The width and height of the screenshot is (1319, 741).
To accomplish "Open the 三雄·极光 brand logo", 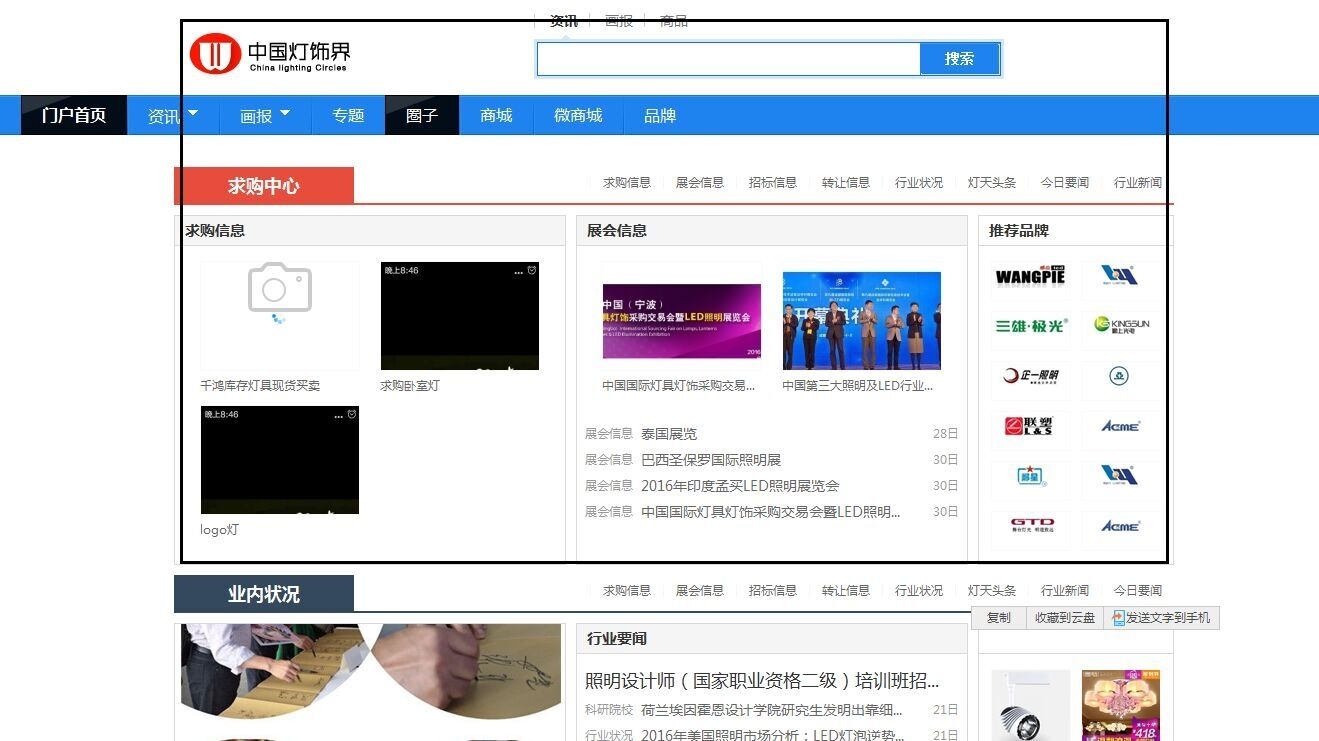I will [x=1030, y=326].
